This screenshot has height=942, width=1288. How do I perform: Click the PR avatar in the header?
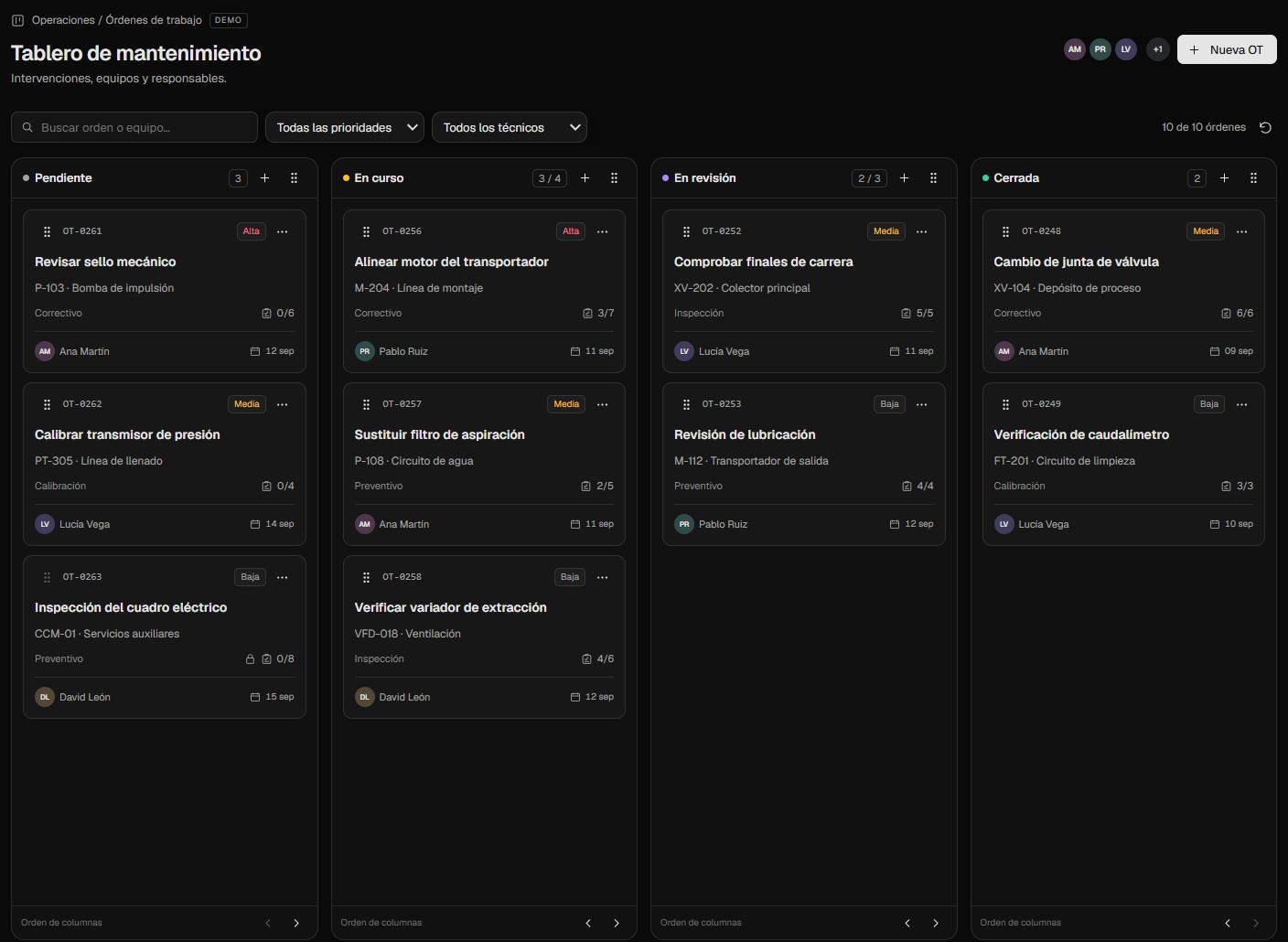tap(1100, 49)
